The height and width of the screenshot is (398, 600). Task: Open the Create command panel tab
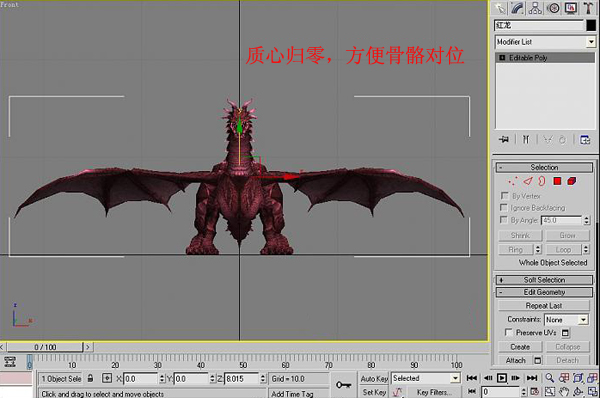tap(500, 8)
